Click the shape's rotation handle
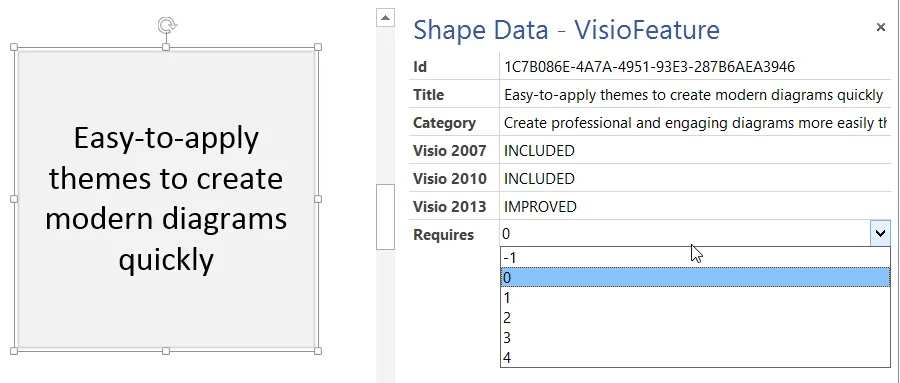This screenshot has height=383, width=900. tap(166, 25)
